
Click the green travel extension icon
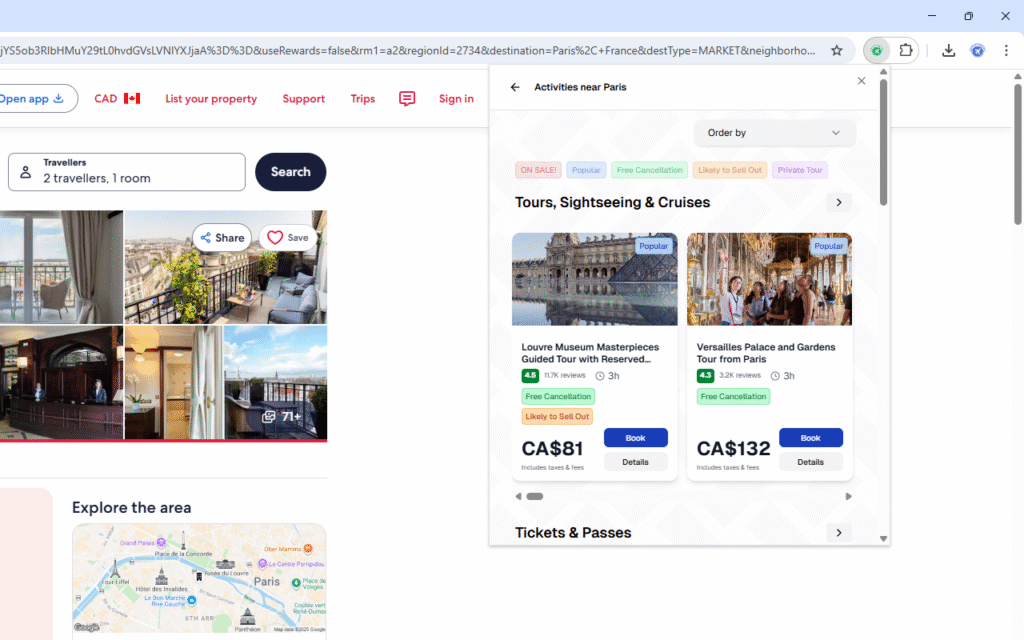pyautogui.click(x=877, y=50)
